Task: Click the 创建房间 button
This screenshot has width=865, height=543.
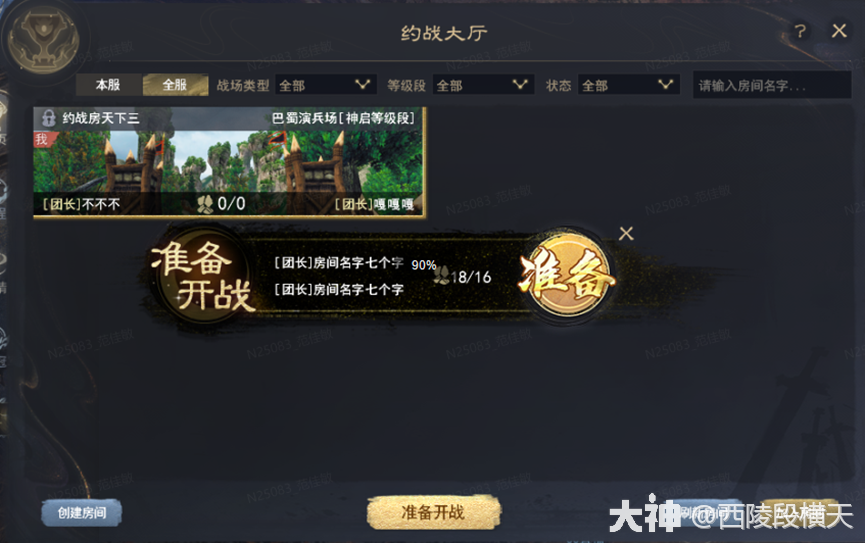Action: pos(82,513)
